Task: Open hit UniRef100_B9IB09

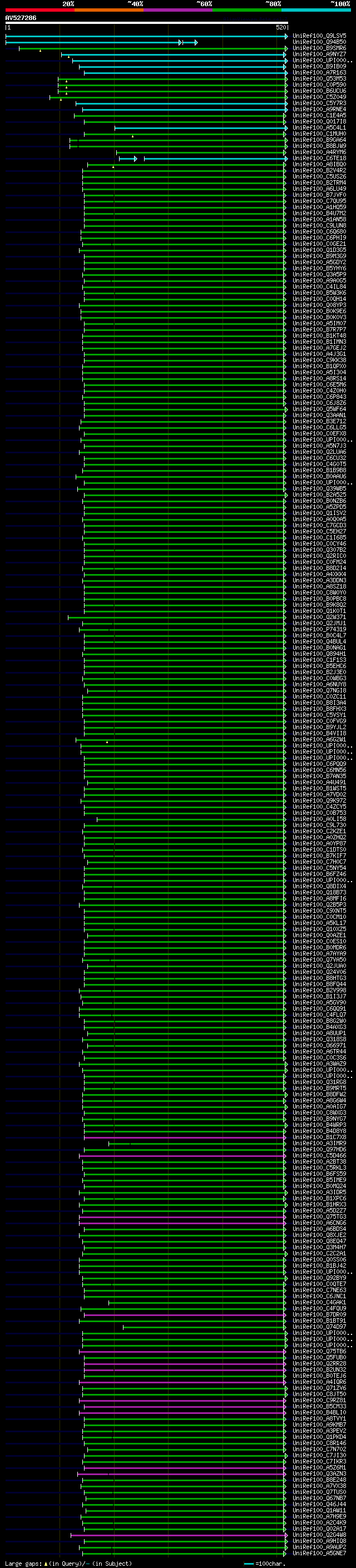Action: [319, 66]
